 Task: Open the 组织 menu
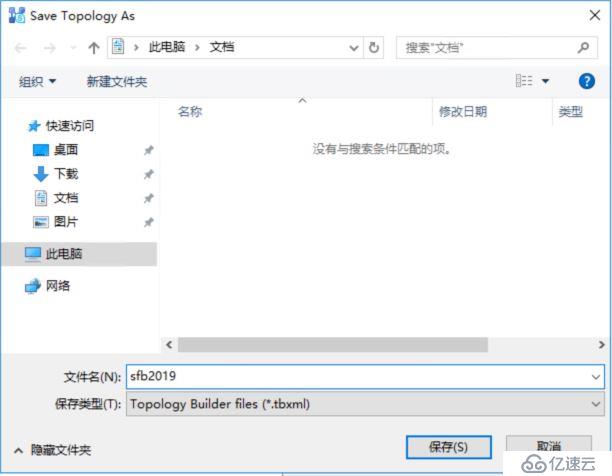[x=37, y=82]
